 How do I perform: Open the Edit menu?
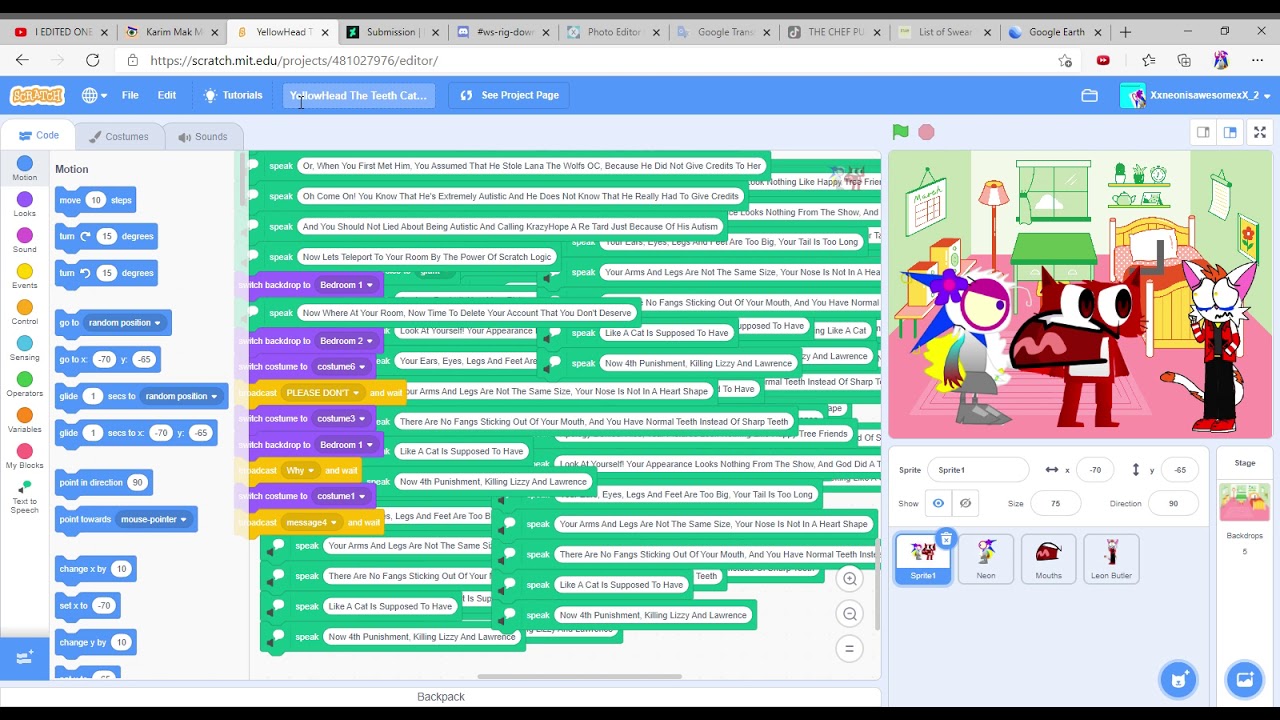tap(167, 96)
